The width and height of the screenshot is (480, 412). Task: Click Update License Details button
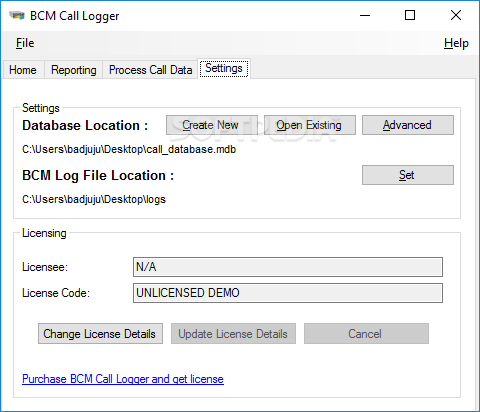pyautogui.click(x=233, y=334)
